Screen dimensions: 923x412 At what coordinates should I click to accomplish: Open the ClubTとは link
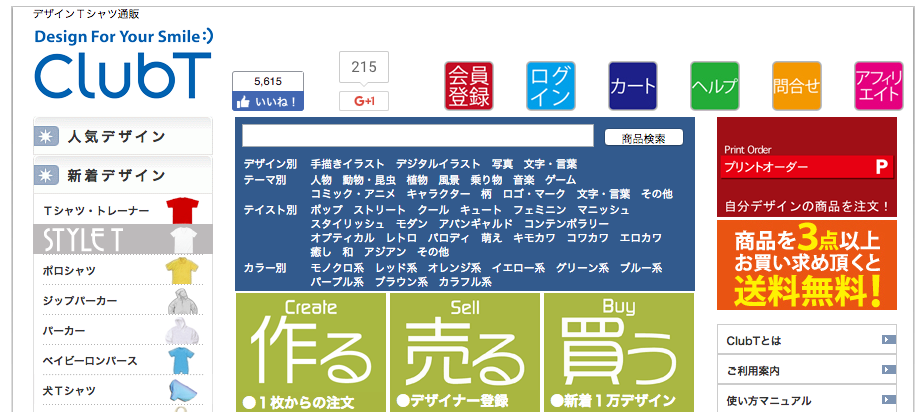point(807,340)
